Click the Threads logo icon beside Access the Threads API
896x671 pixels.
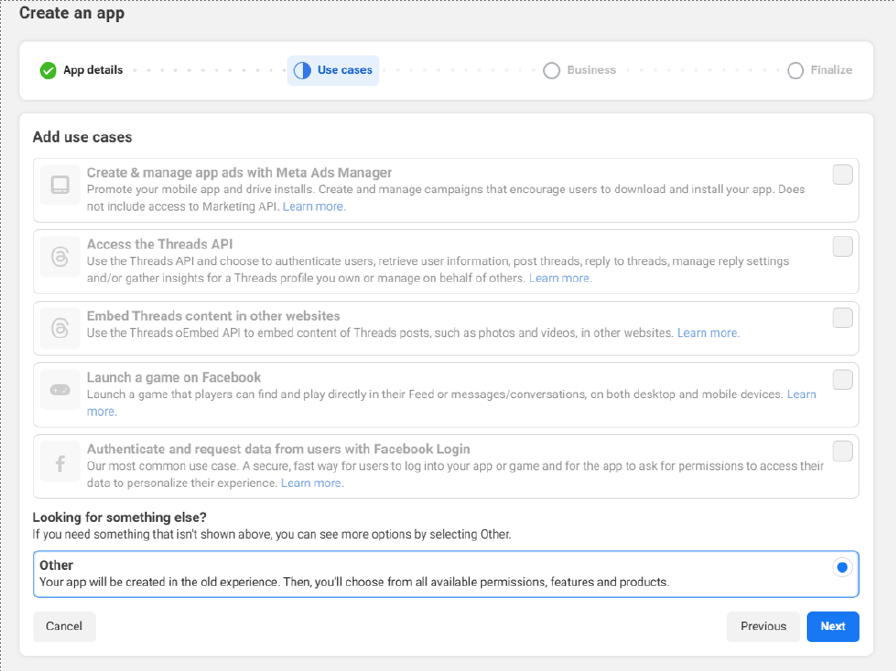(60, 258)
